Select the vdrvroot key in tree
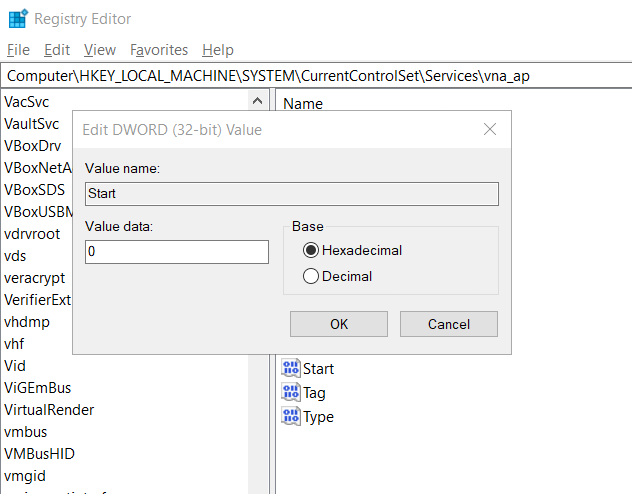Image resolution: width=632 pixels, height=494 pixels. coord(32,234)
